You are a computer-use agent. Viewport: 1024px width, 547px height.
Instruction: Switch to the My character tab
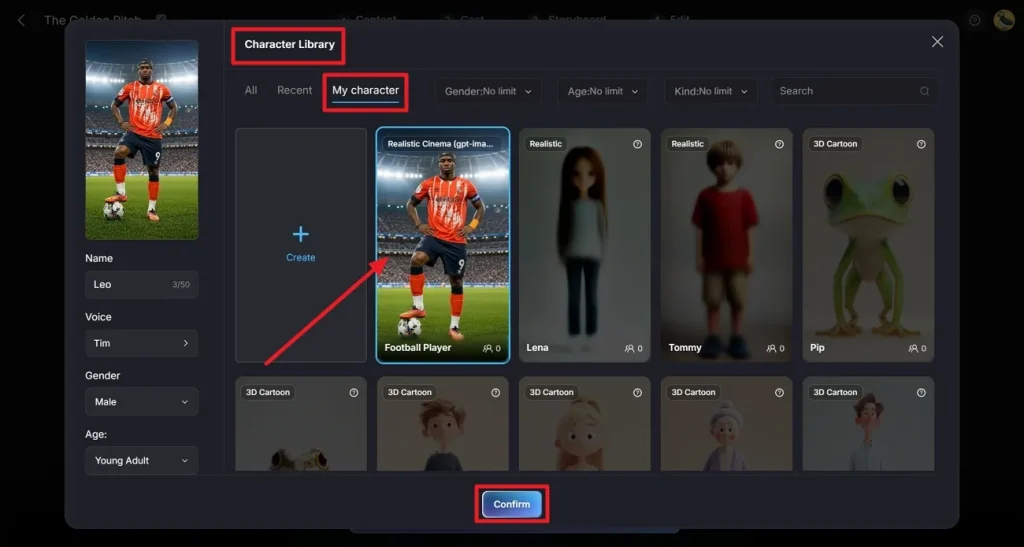[x=365, y=91]
